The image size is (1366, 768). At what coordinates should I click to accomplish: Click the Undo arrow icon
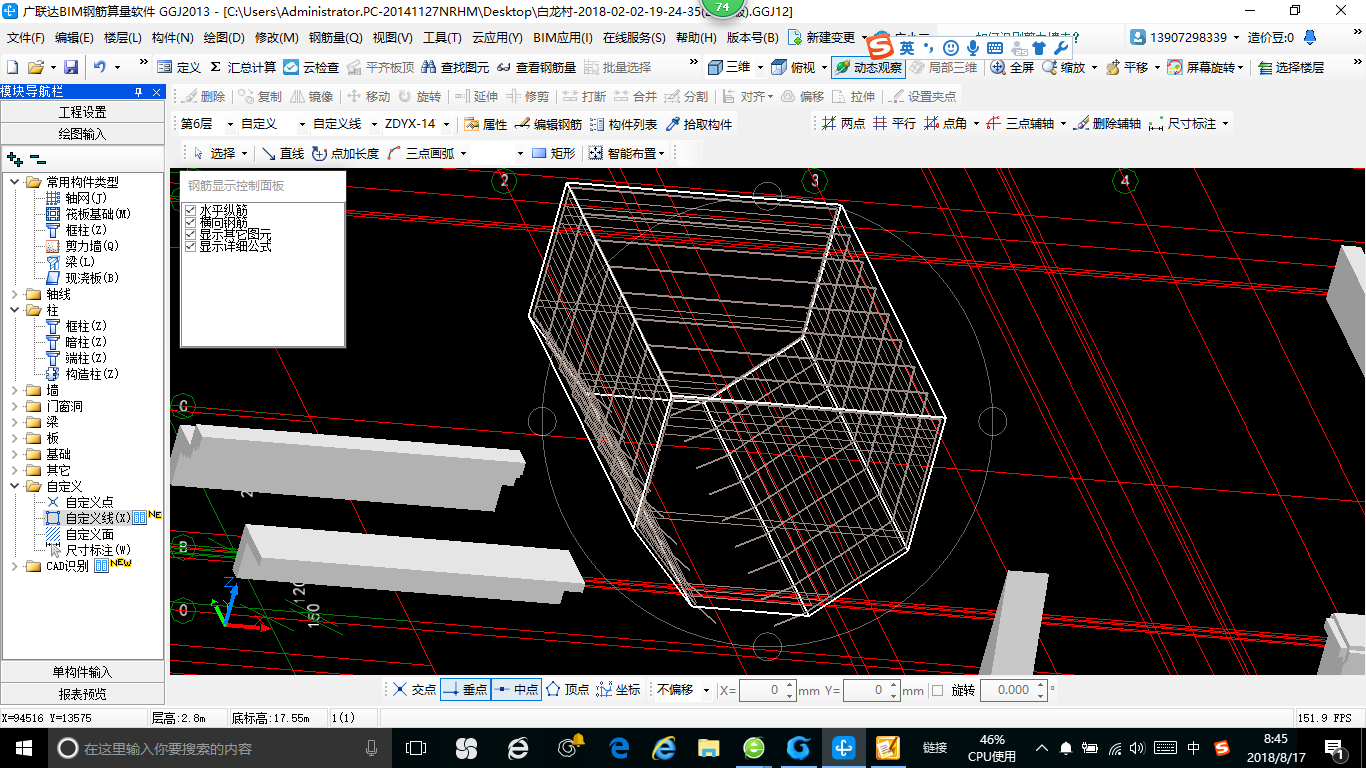pyautogui.click(x=100, y=67)
